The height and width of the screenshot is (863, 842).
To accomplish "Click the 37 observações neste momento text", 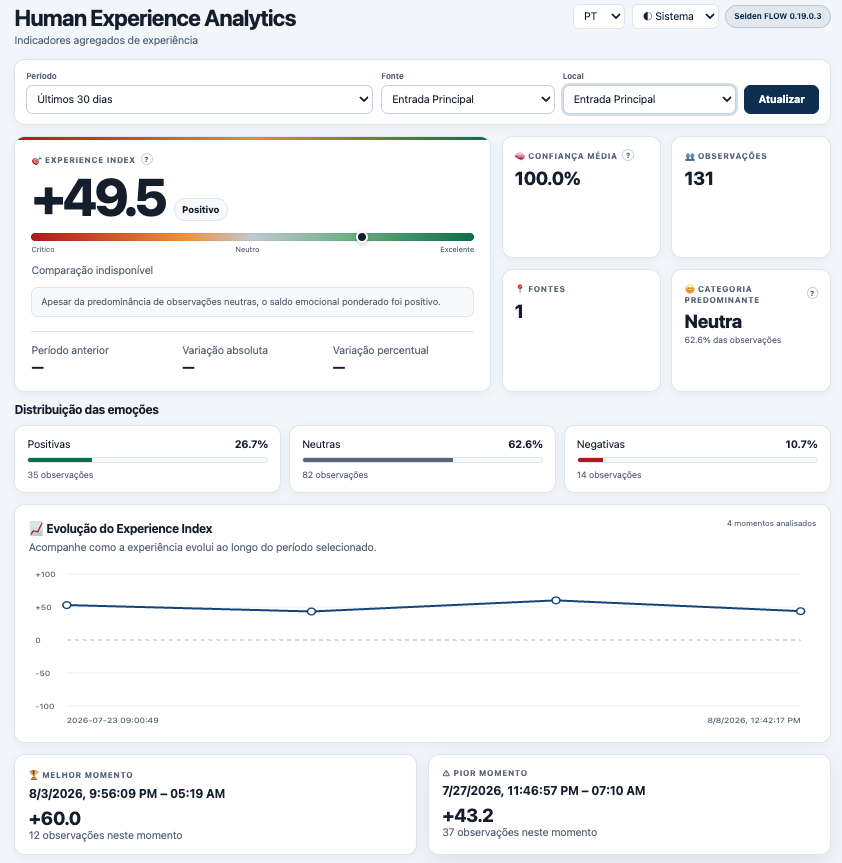I will coord(520,833).
